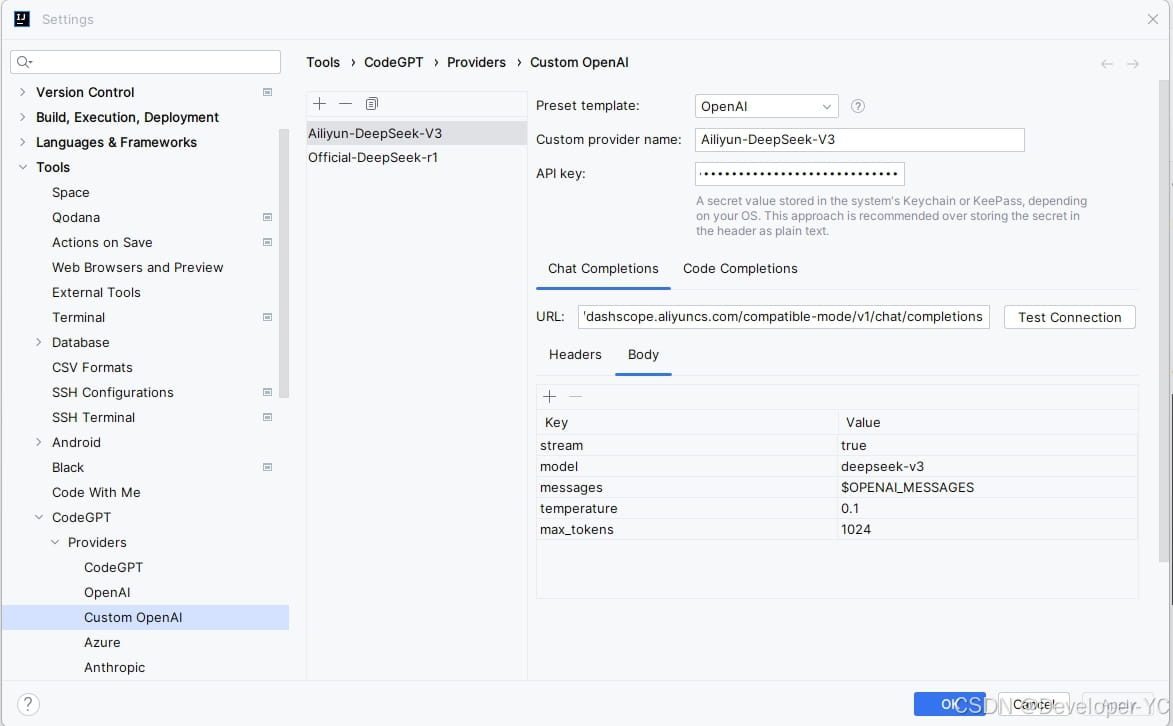Click the bottom-left help question mark

(x=29, y=704)
